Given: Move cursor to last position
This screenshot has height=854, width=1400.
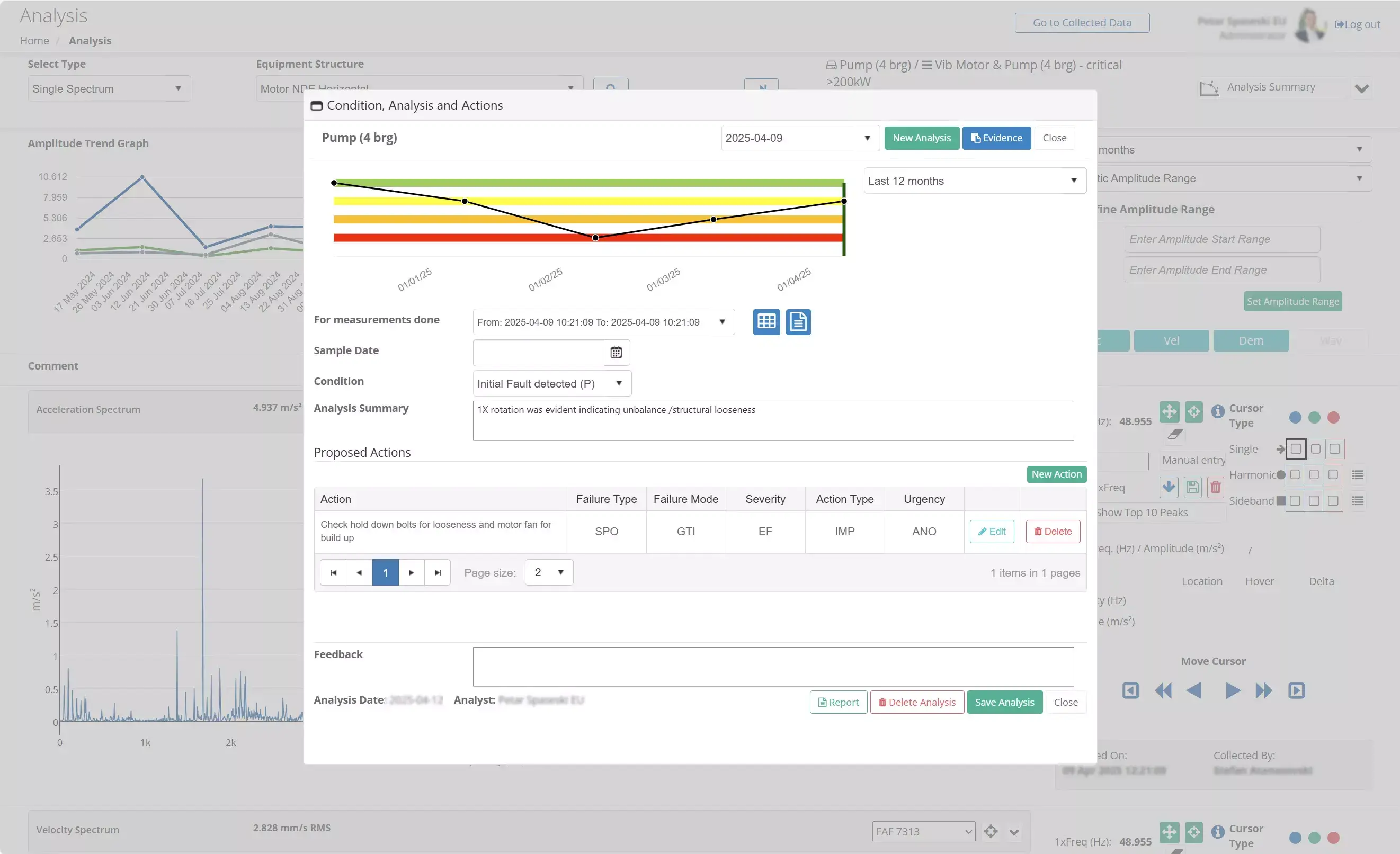Looking at the screenshot, I should pyautogui.click(x=1296, y=690).
